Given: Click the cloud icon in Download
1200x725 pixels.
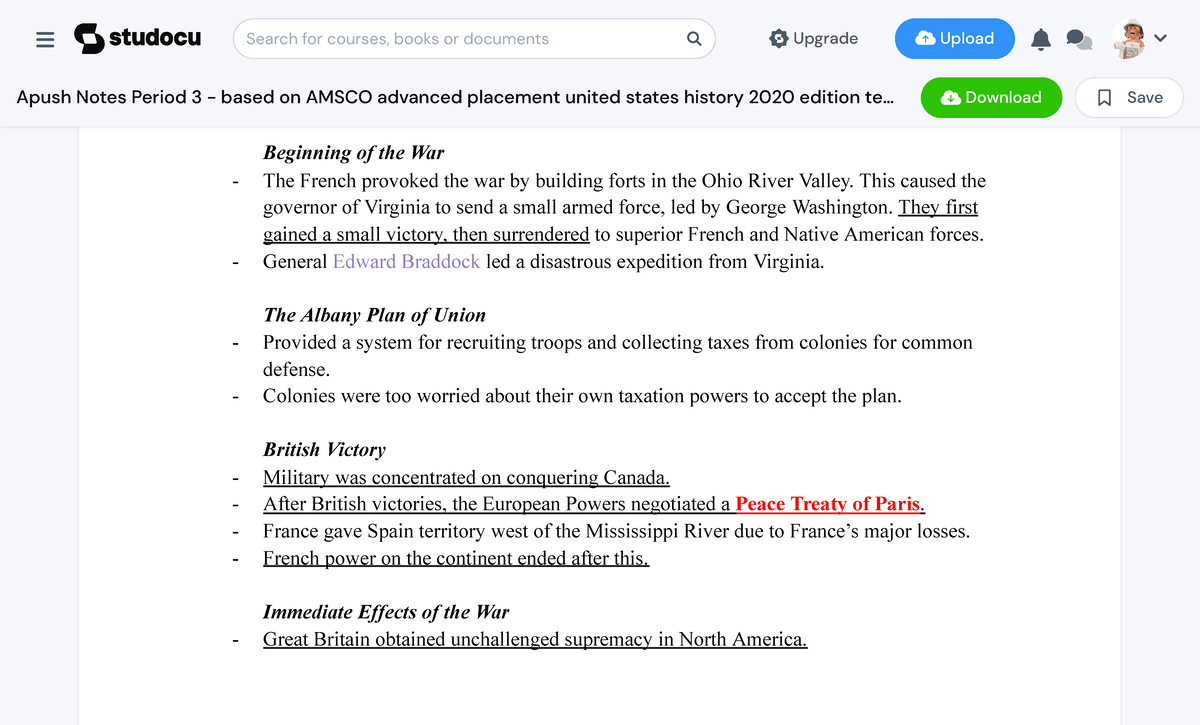Looking at the screenshot, I should [x=951, y=97].
